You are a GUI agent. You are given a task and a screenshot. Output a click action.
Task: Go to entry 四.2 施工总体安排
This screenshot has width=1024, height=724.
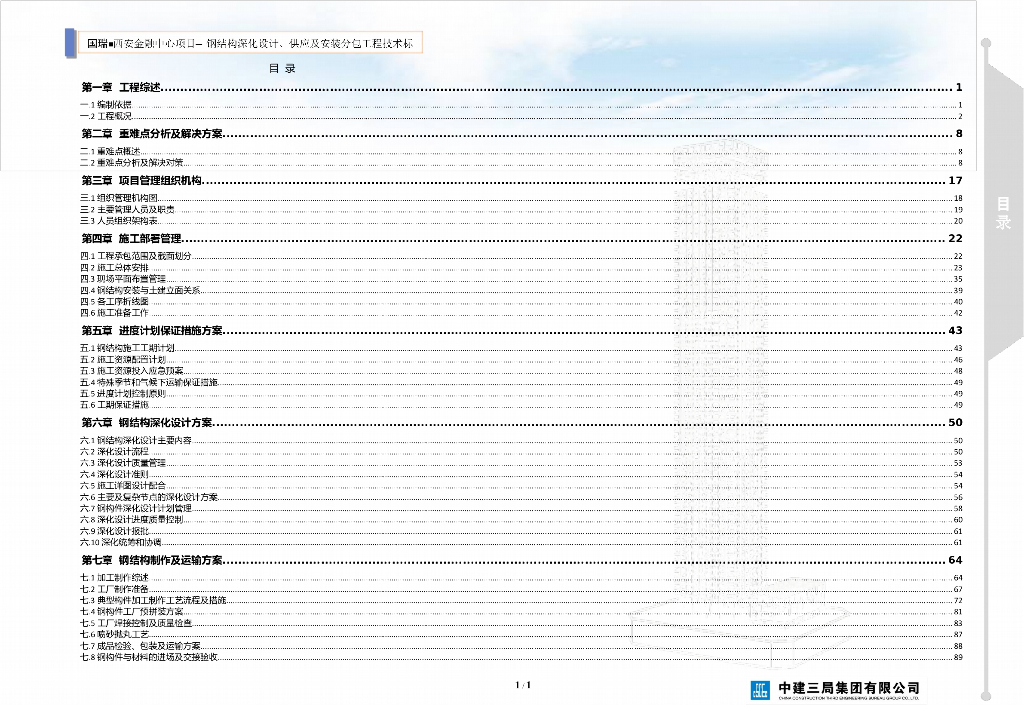click(x=521, y=268)
